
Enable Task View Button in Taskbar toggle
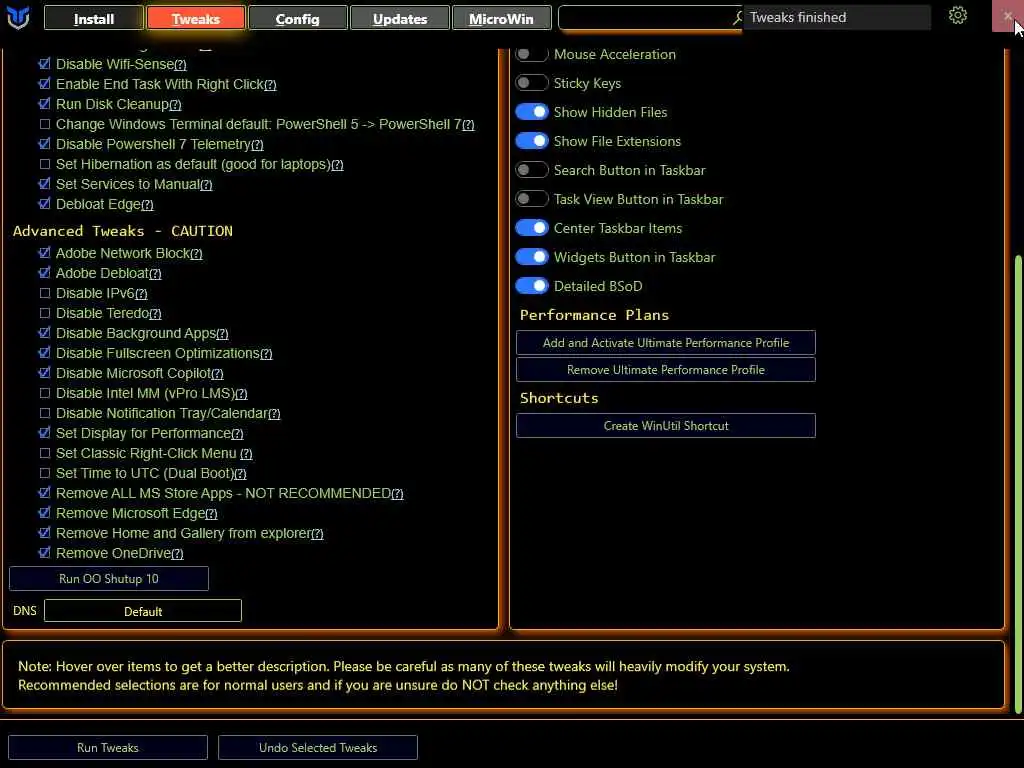[531, 199]
